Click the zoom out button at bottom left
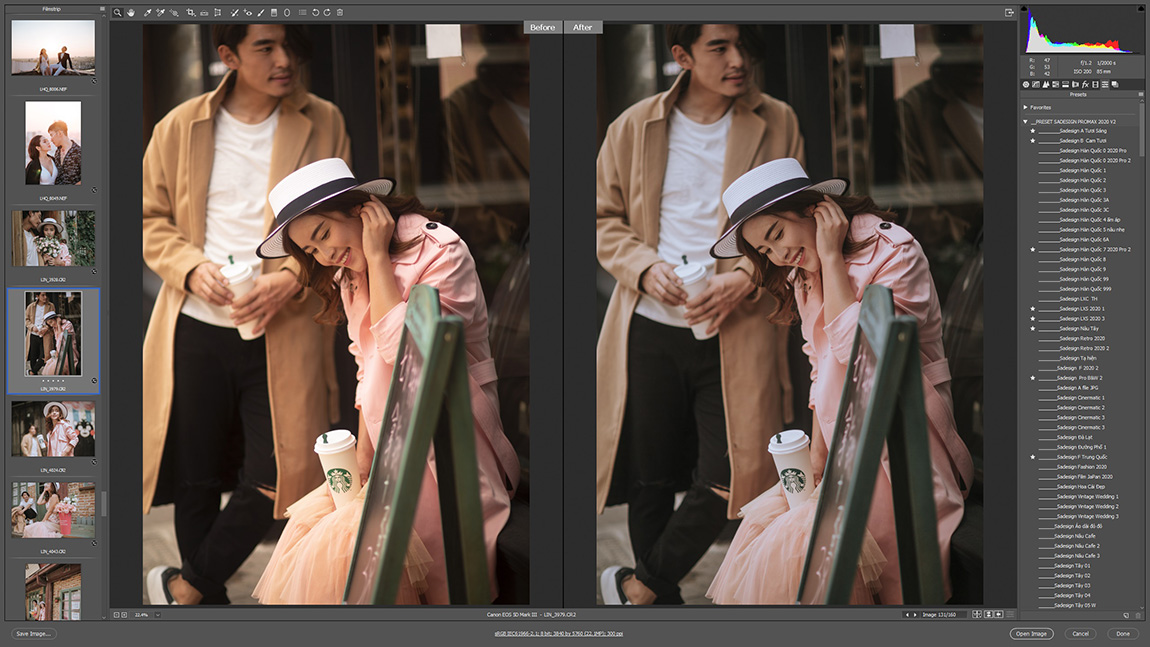 [x=116, y=615]
